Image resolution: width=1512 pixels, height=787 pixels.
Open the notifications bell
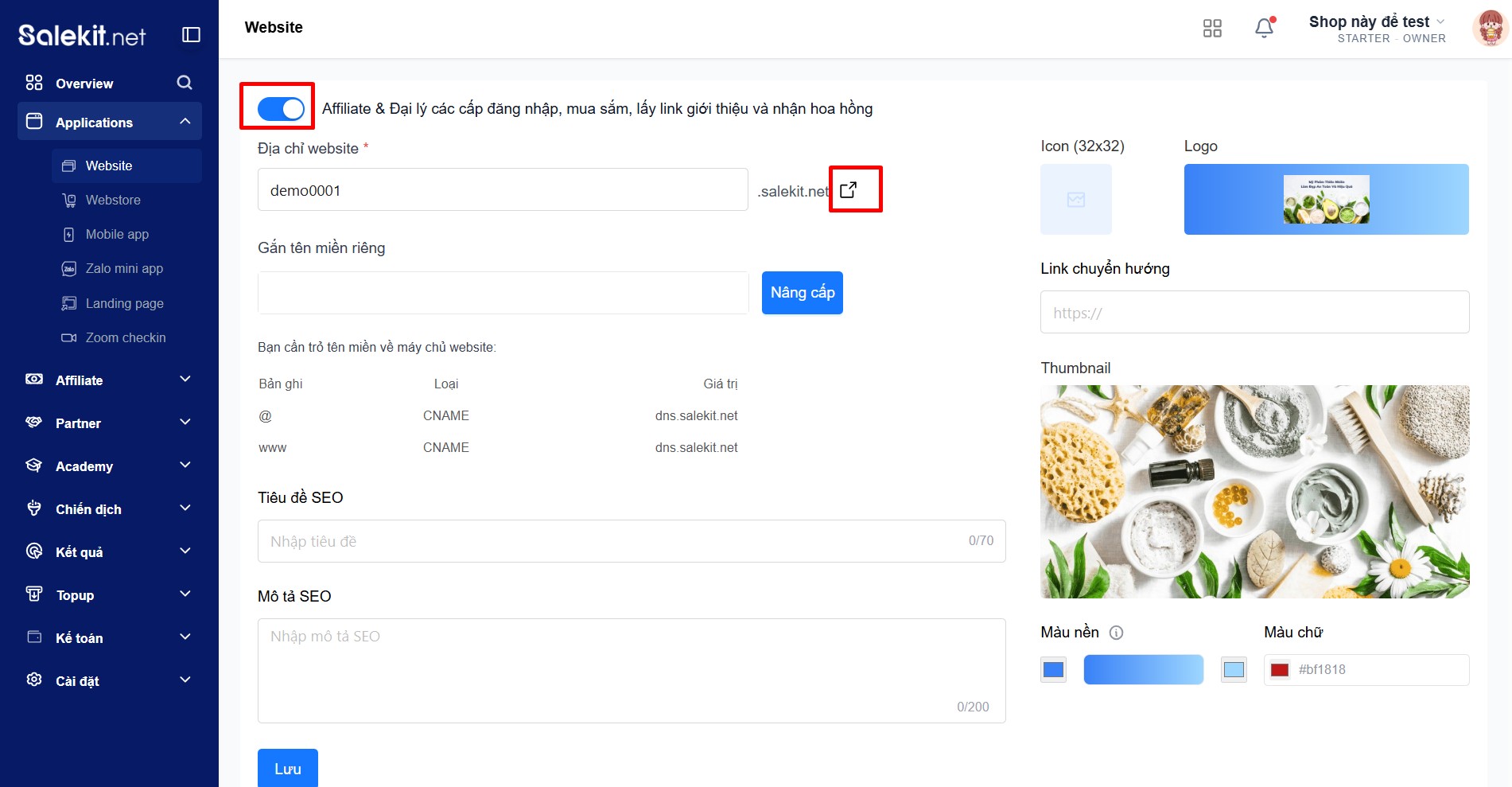[x=1264, y=29]
